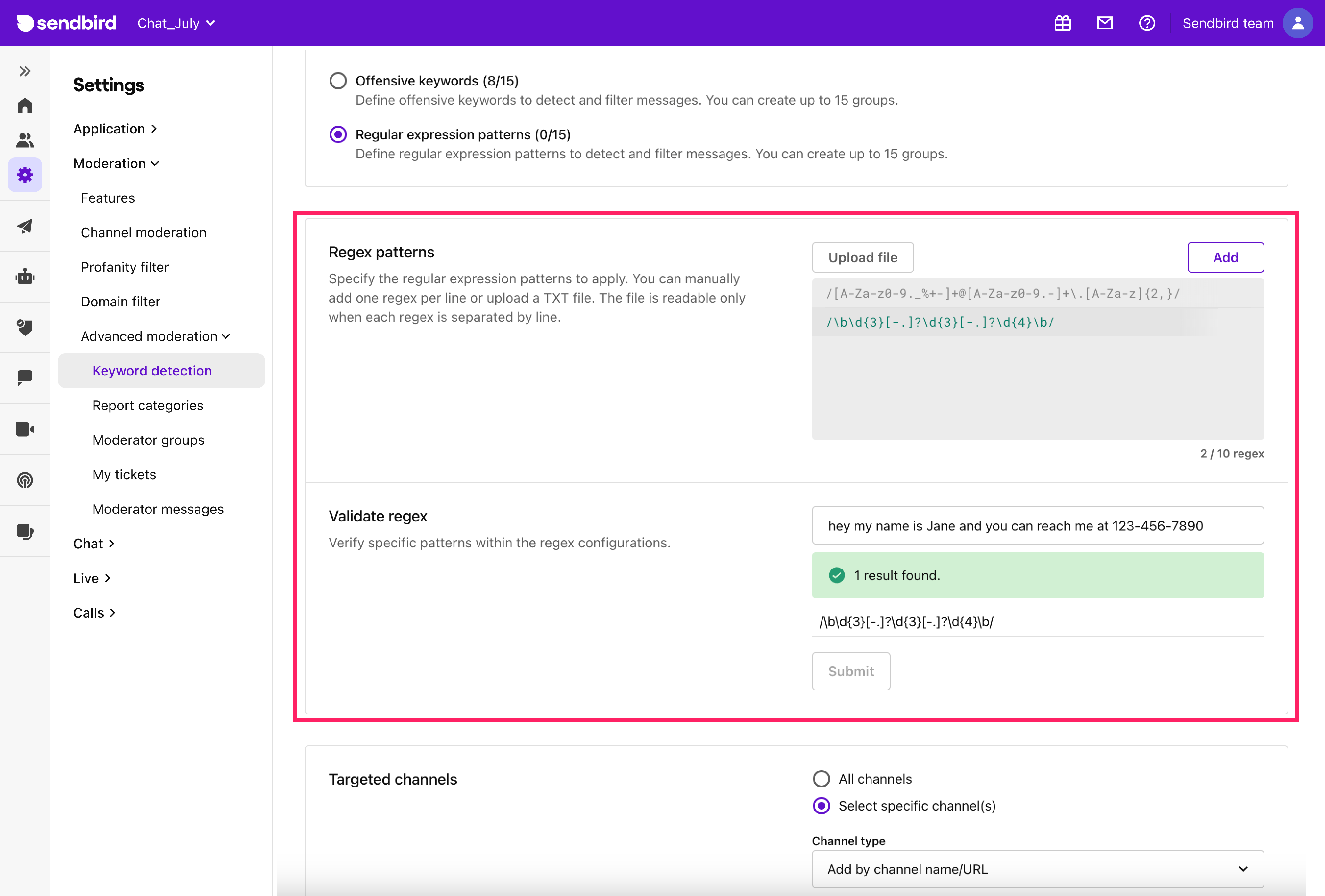This screenshot has height=896, width=1325.
Task: Click the Validate regex test text field
Action: (x=1038, y=525)
